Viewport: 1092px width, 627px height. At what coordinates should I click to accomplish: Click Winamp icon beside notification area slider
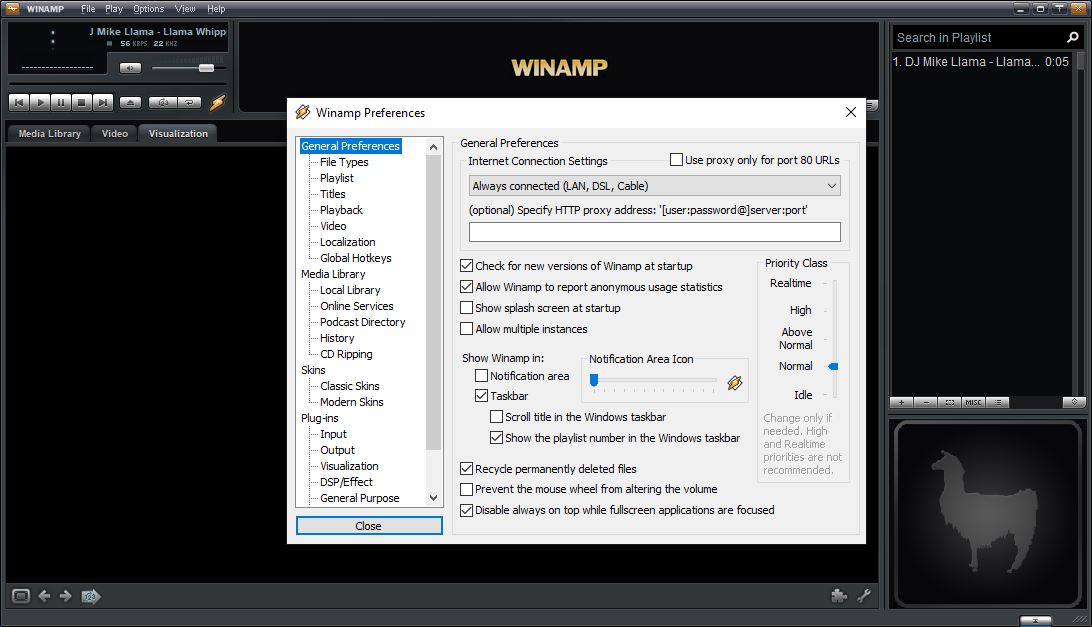(735, 382)
